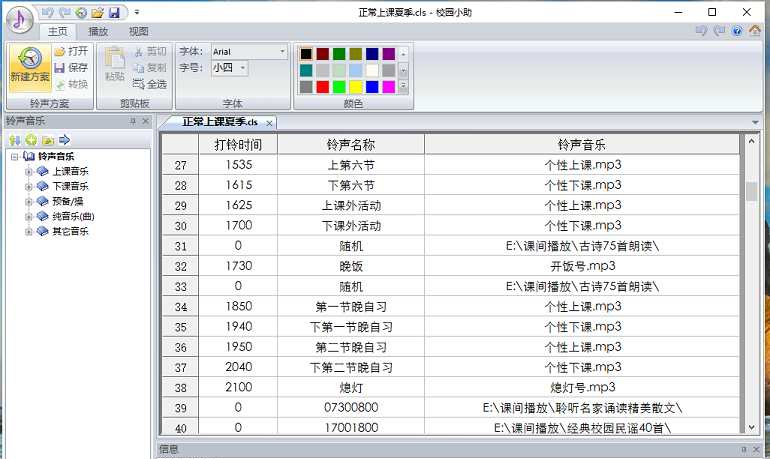Click the 铃声音乐 column header
This screenshot has height=459, width=770.
(x=582, y=145)
